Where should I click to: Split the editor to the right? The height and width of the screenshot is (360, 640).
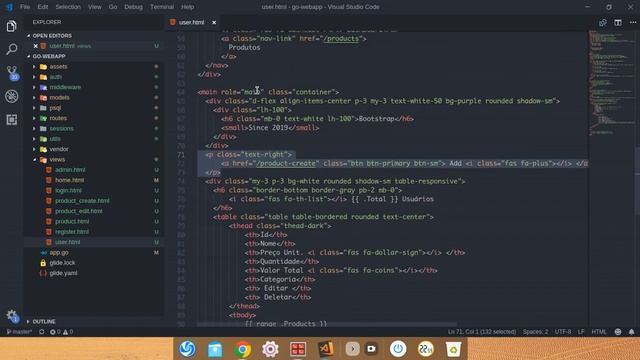[x=618, y=23]
